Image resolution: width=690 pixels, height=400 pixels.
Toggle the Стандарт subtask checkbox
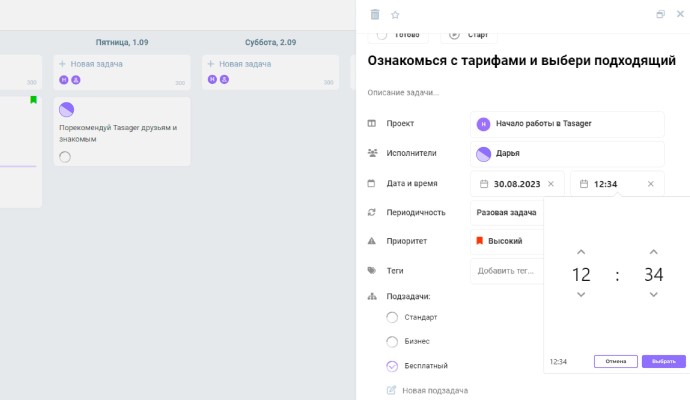[392, 317]
